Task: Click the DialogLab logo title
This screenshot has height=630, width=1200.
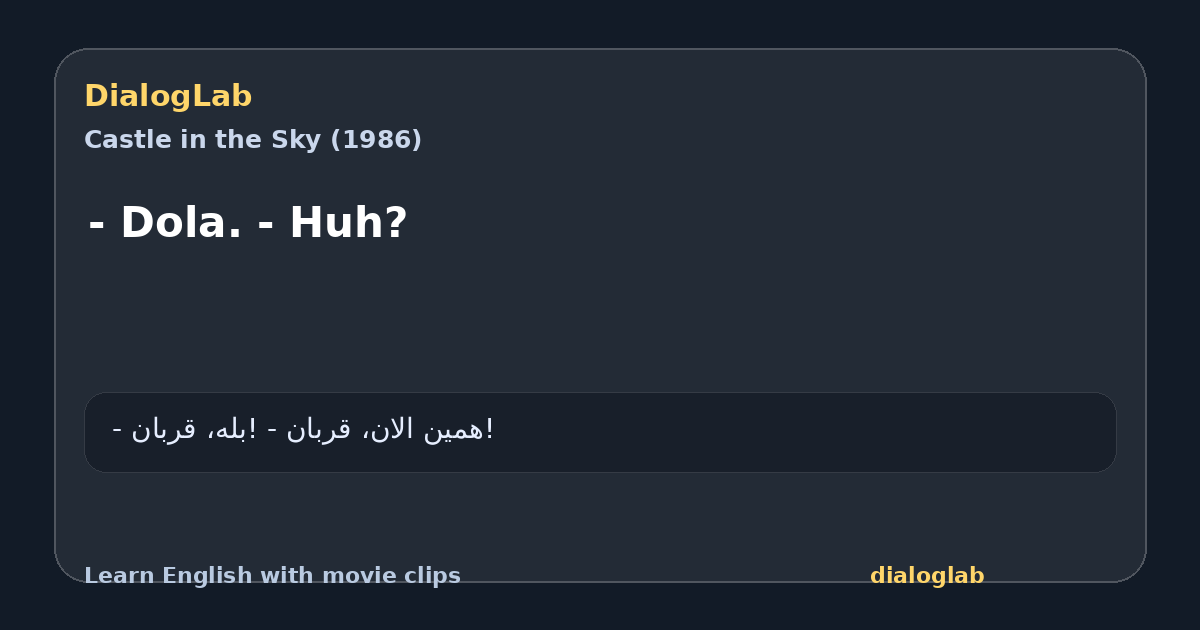Action: (168, 96)
